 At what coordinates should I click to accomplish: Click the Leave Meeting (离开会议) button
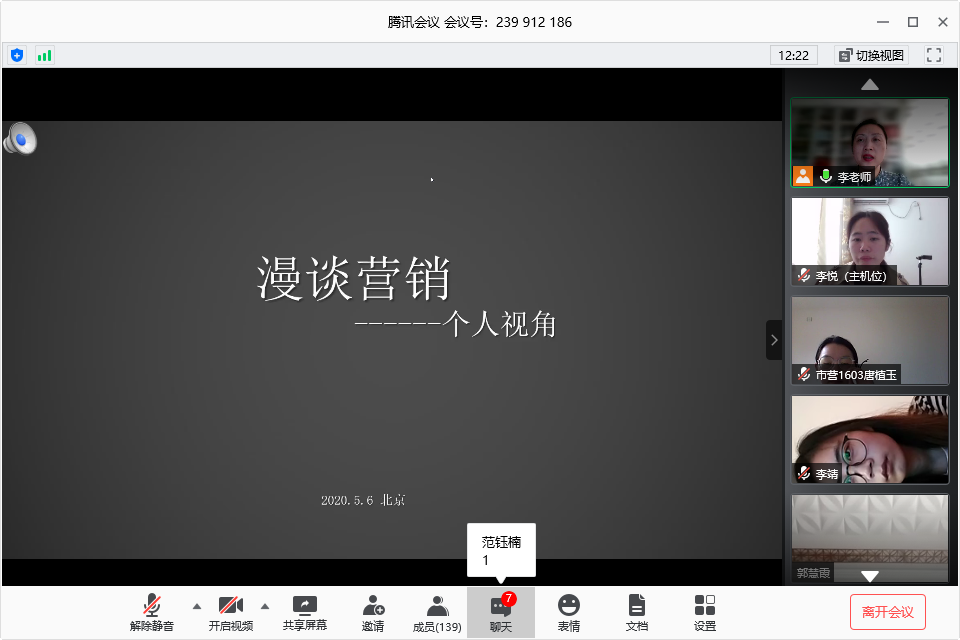(x=887, y=611)
